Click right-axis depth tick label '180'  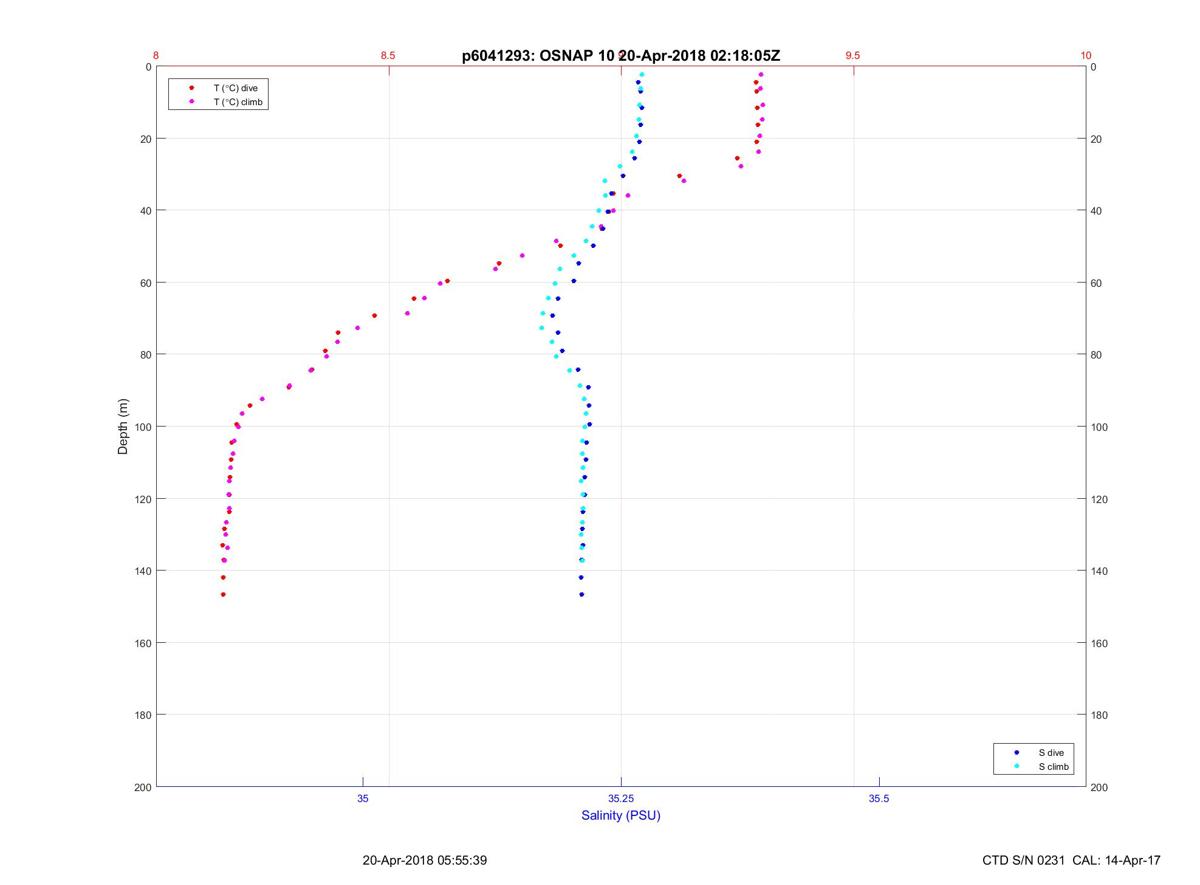coord(1100,715)
